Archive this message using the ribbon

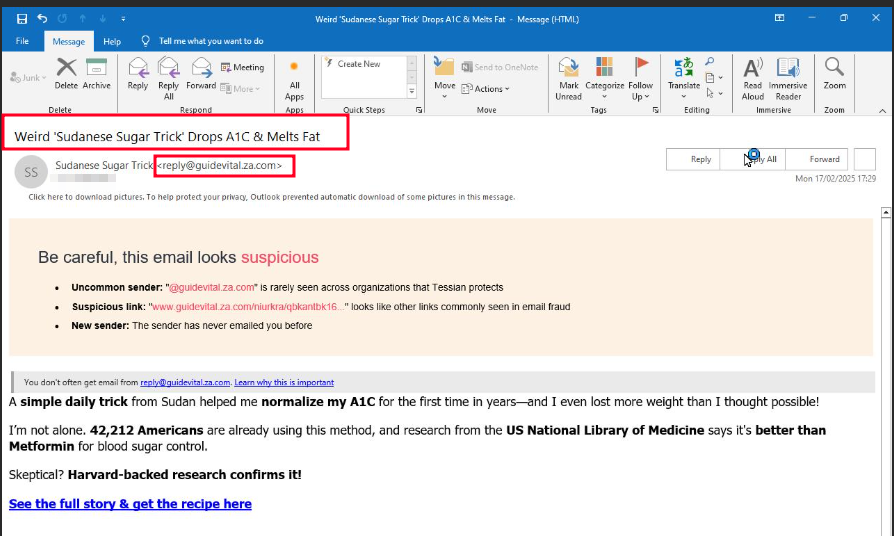pyautogui.click(x=97, y=72)
